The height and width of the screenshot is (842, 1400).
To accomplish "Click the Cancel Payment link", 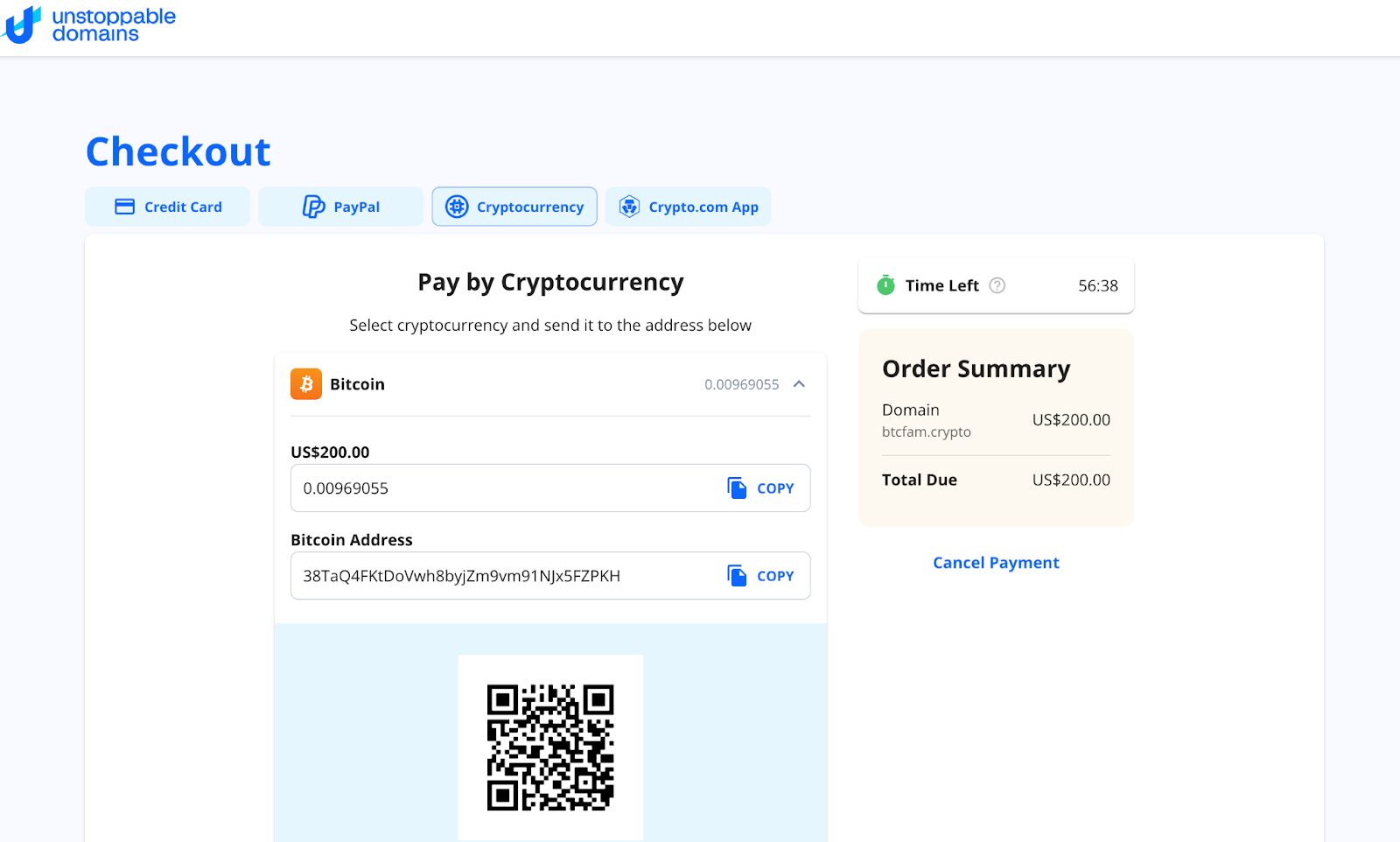I will point(996,563).
